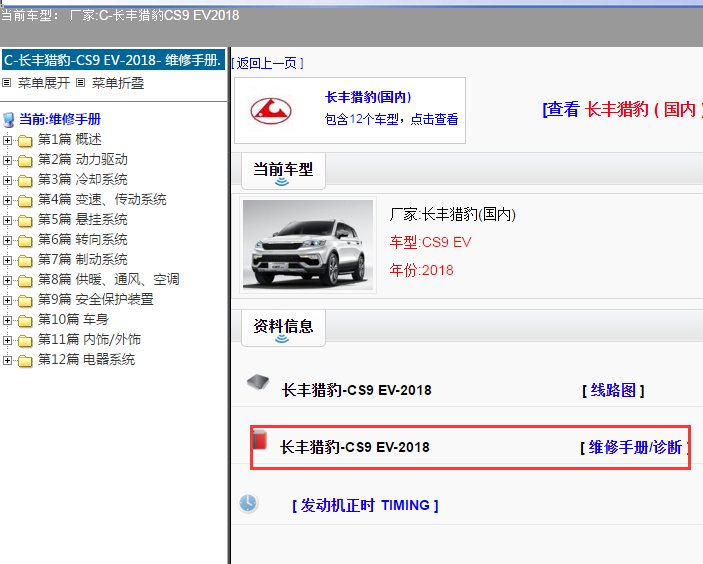Viewport: 703px width, 564px height.
Task: Expand the 第2篇 动力驱动 tree node
Action: [7, 160]
